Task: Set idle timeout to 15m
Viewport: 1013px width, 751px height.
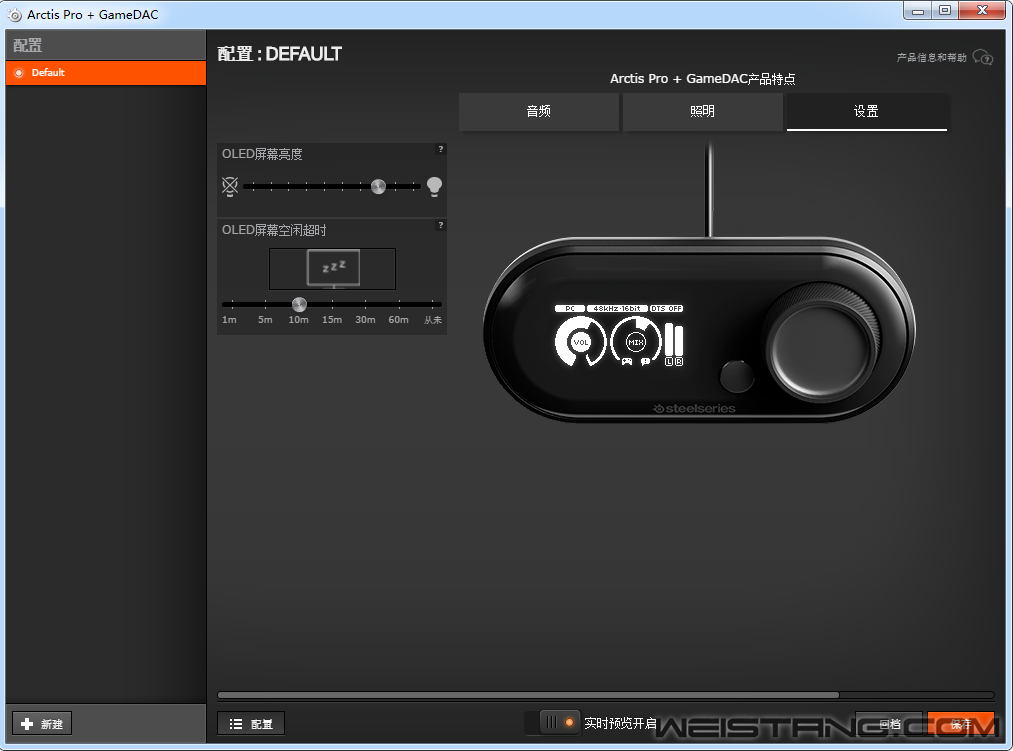Action: click(x=332, y=319)
